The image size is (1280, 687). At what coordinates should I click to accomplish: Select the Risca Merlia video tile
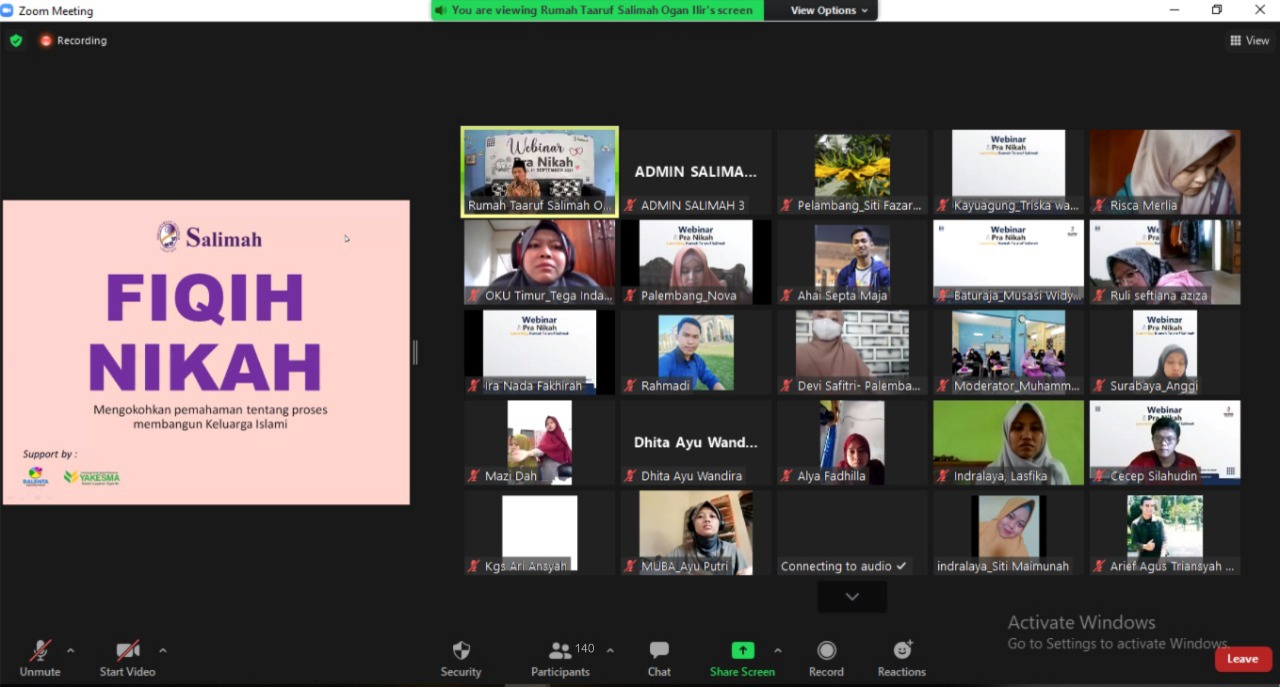click(1165, 171)
